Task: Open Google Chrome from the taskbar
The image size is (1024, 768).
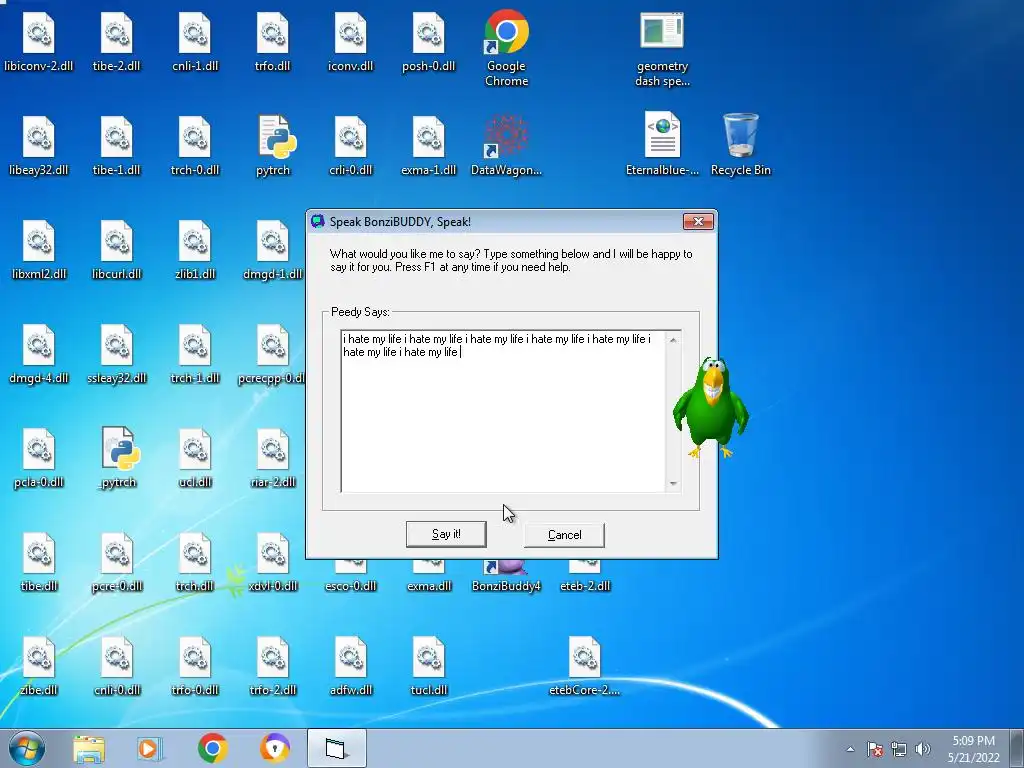Action: click(212, 748)
